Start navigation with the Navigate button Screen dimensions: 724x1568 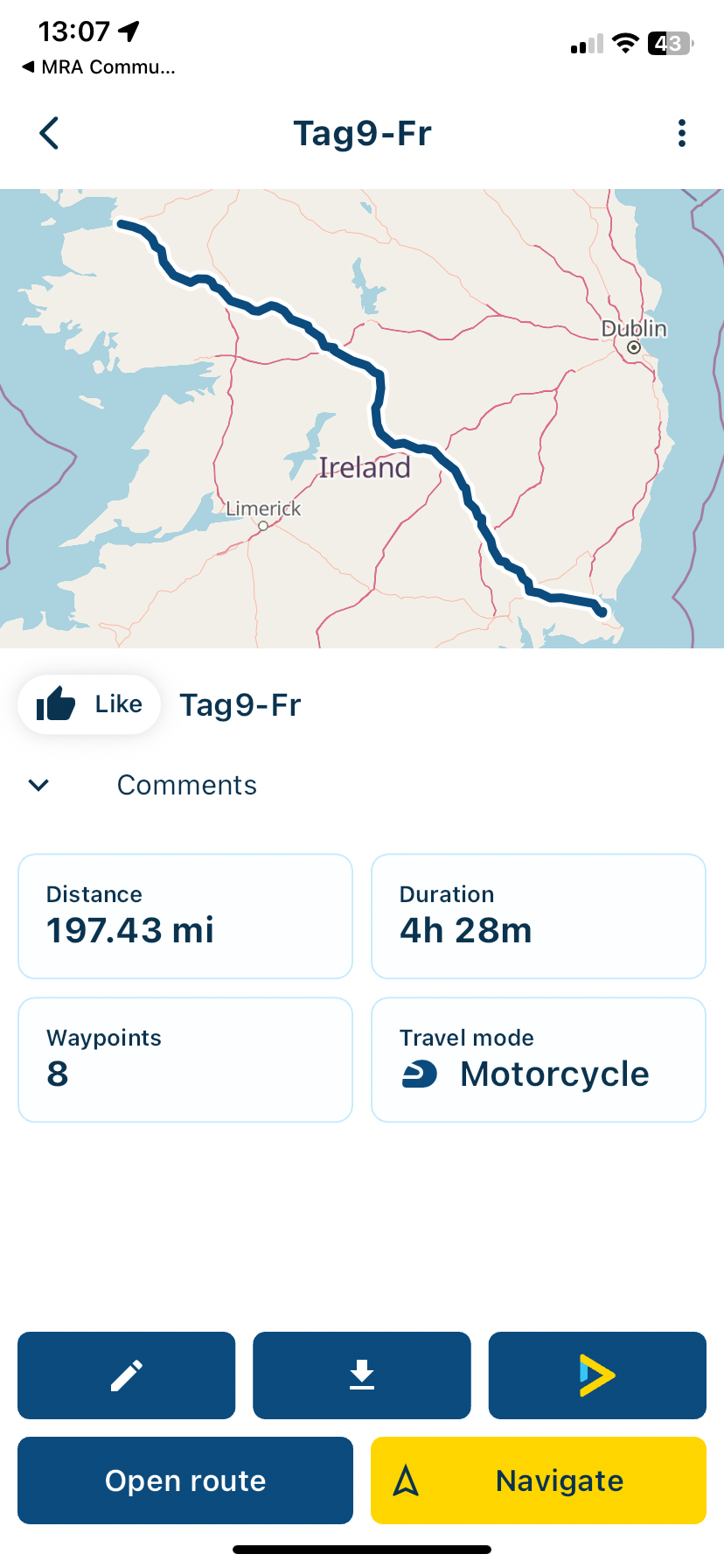click(x=539, y=1480)
